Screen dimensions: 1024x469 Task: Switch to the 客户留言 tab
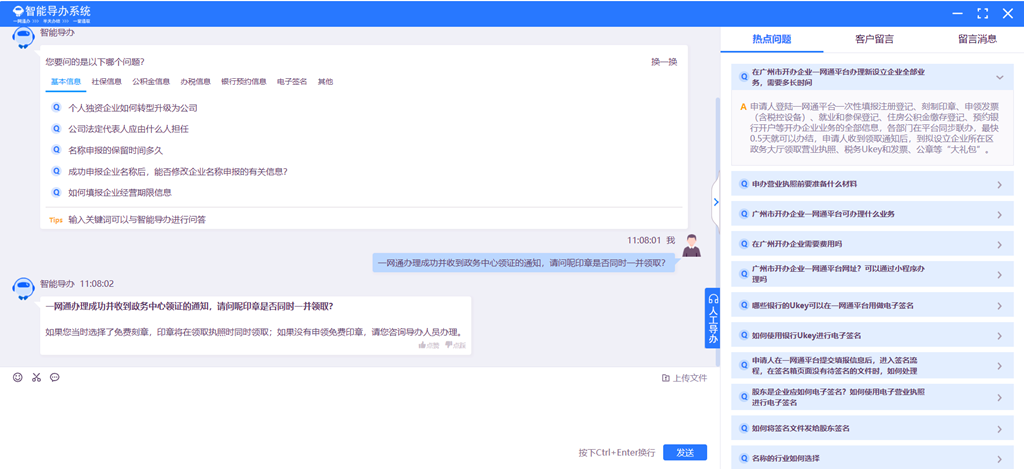tap(874, 39)
